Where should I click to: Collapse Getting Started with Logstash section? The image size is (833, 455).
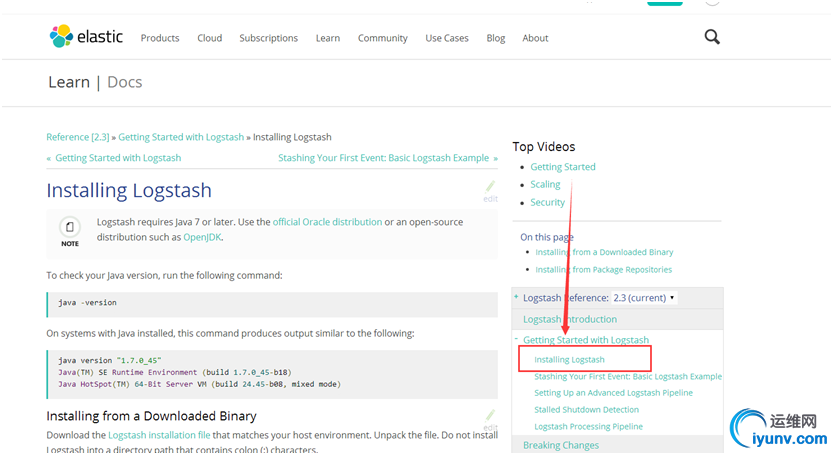517,340
